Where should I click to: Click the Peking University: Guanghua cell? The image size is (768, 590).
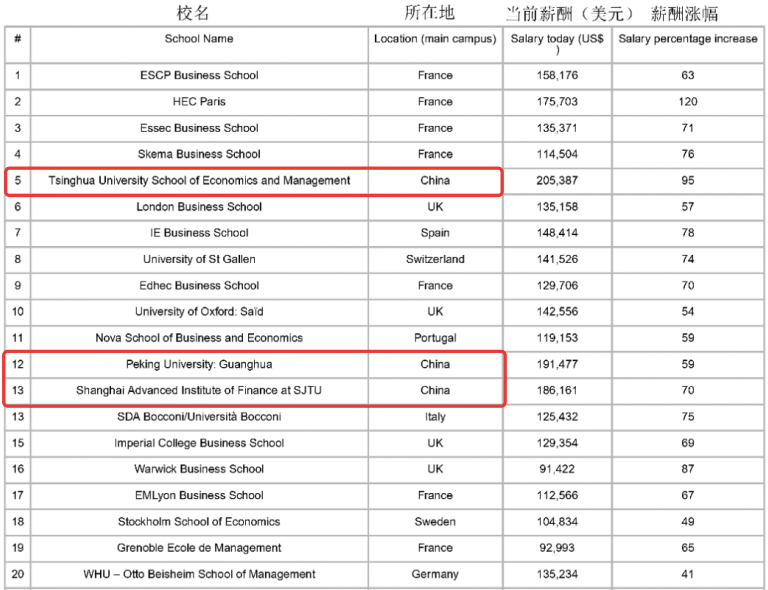tap(199, 364)
